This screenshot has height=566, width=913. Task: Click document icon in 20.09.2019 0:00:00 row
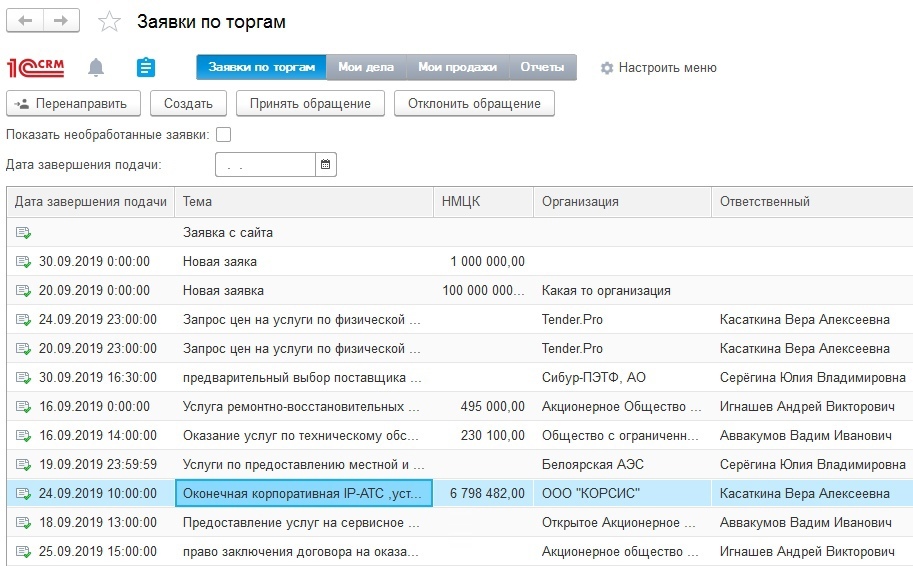[x=23, y=291]
